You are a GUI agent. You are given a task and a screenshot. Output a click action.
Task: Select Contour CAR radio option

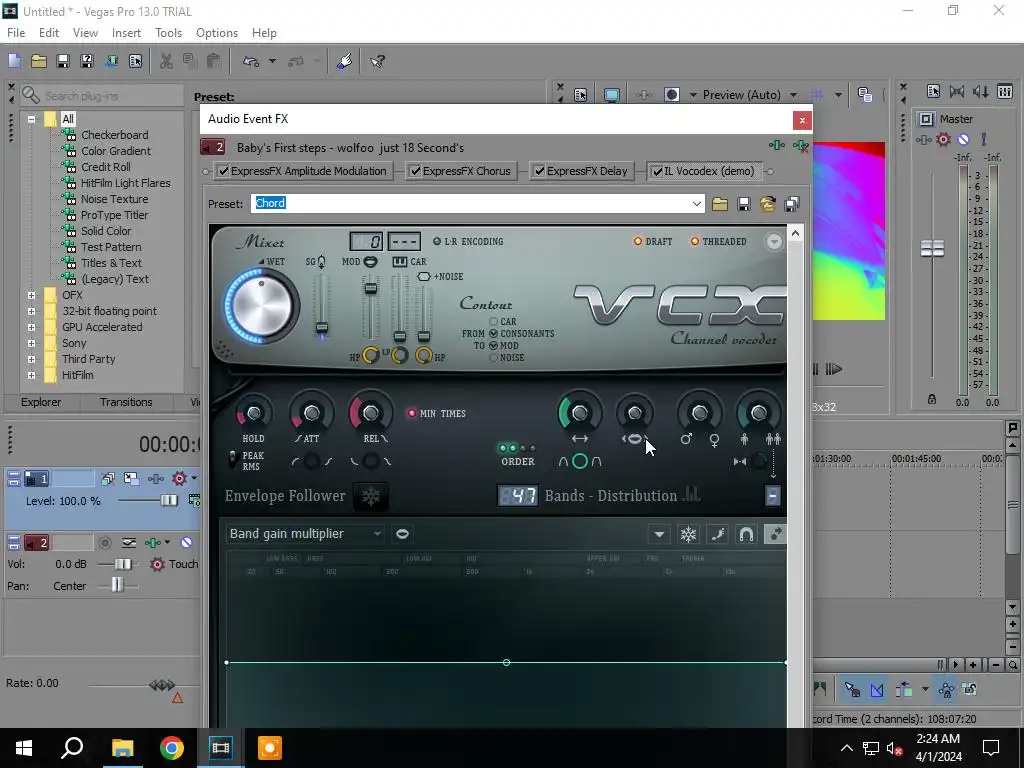coord(494,322)
